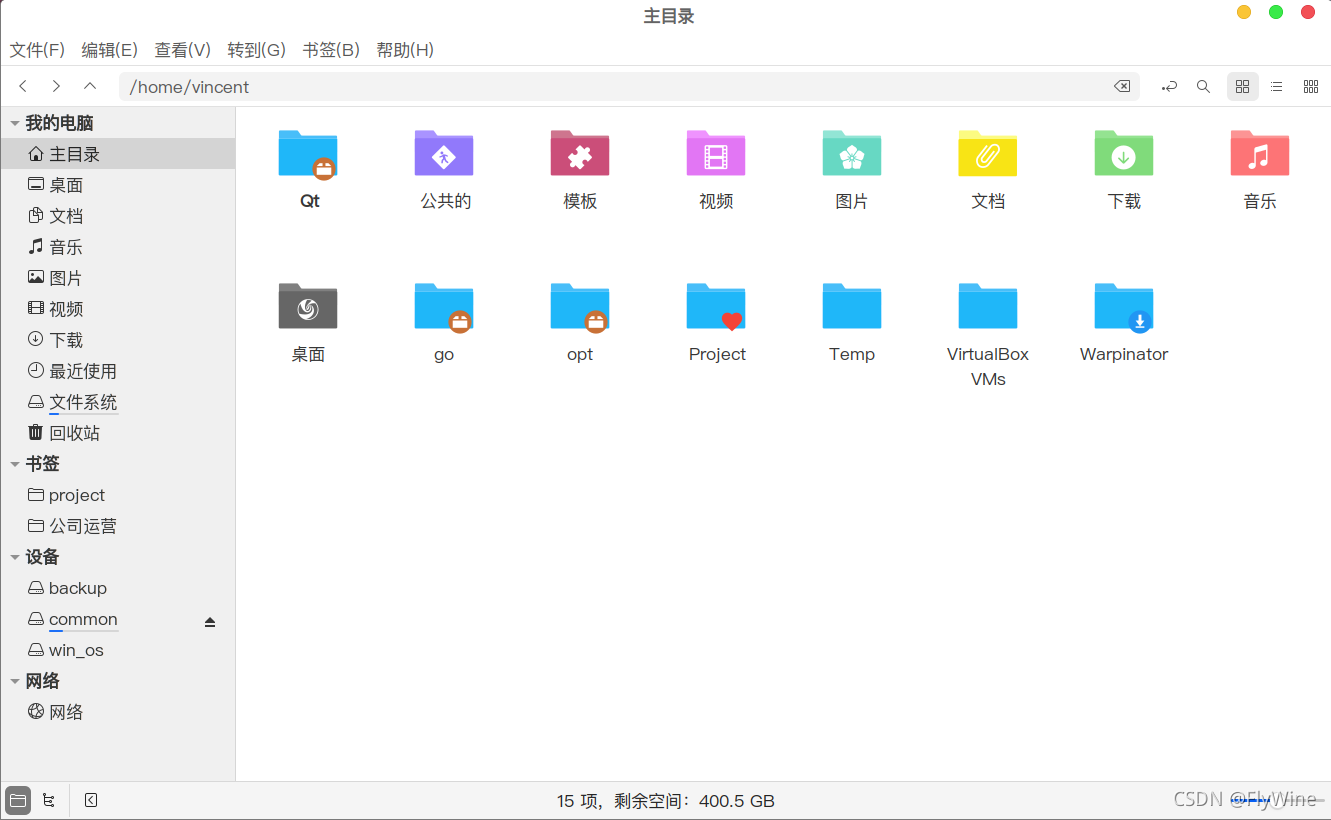Open the 文件(F) menu
1331x820 pixels.
tap(37, 50)
